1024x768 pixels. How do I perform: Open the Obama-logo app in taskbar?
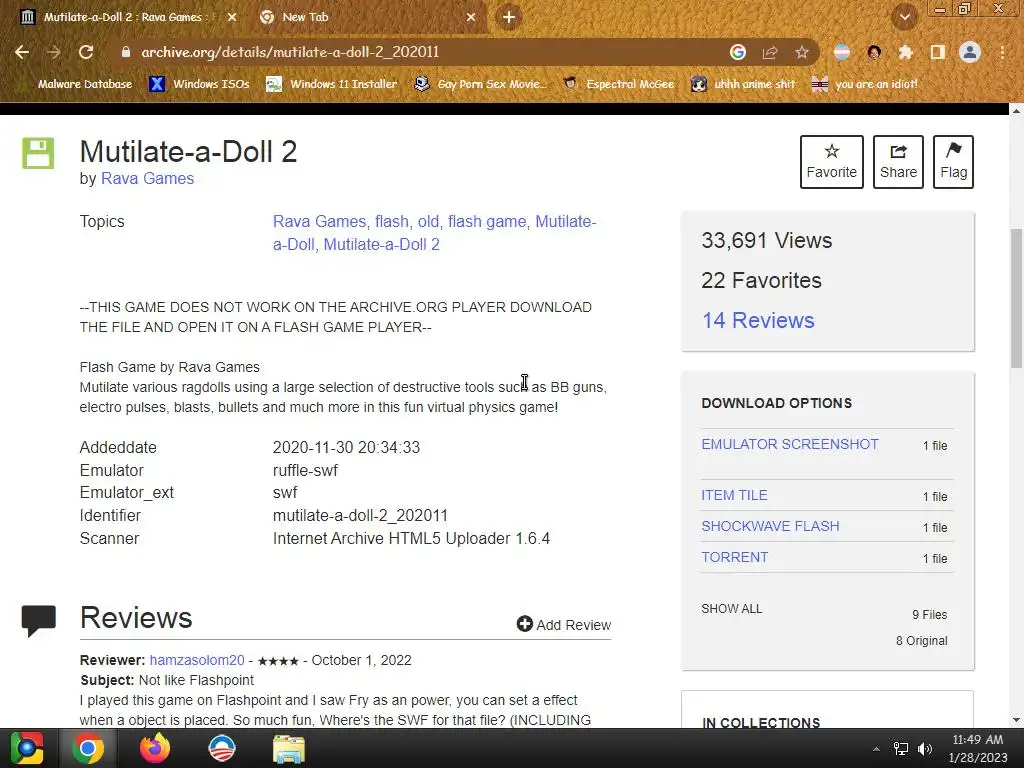(221, 748)
